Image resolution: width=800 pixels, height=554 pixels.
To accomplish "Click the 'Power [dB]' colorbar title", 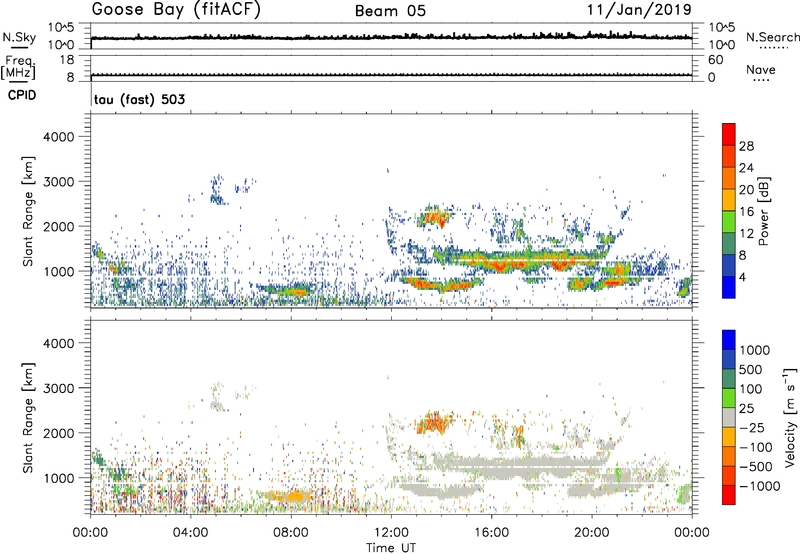I will [763, 211].
